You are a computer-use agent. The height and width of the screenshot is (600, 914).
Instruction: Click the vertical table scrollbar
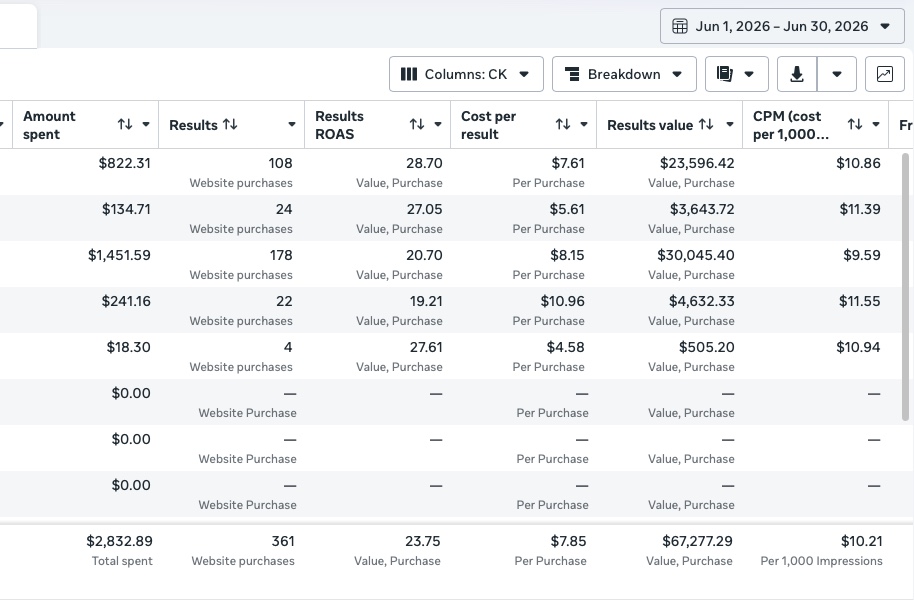coord(905,286)
